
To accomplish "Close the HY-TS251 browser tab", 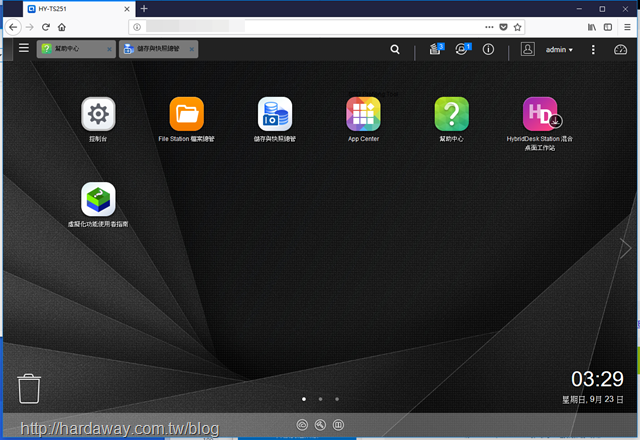I will pos(127,9).
